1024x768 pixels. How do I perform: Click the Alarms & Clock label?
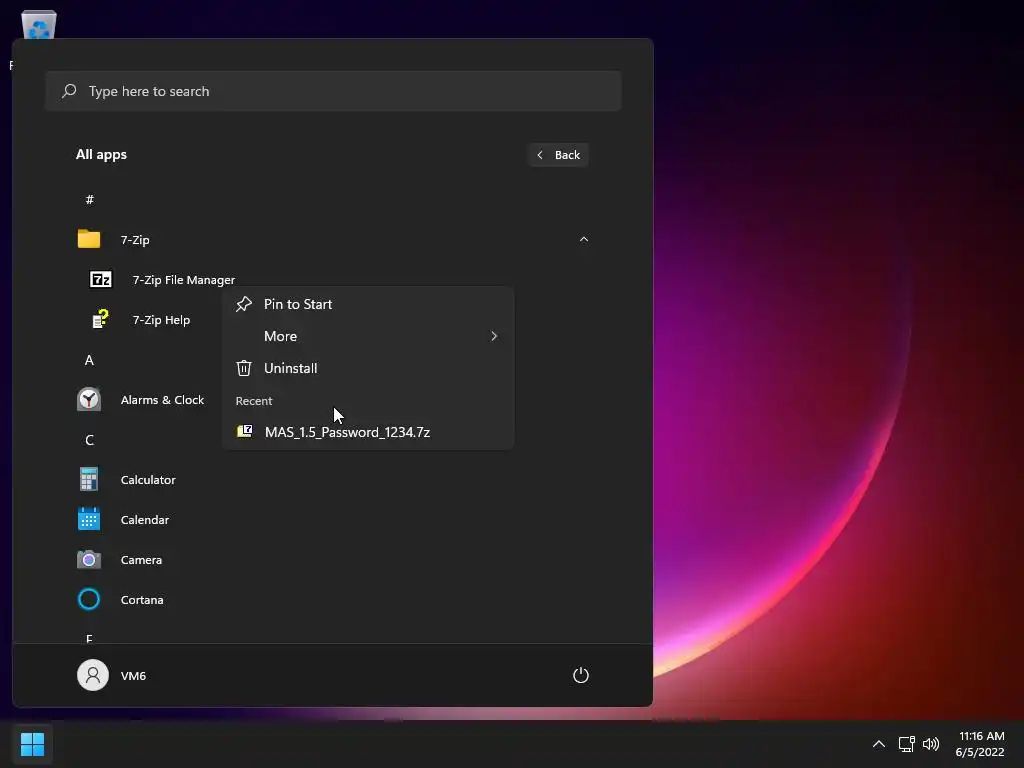162,400
